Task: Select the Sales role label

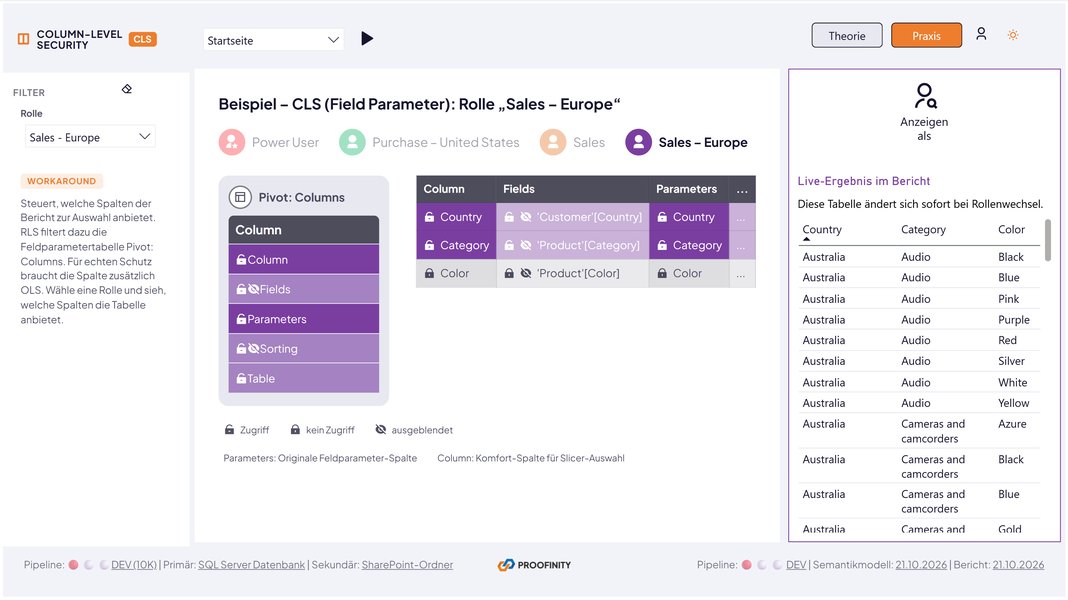Action: (x=588, y=142)
